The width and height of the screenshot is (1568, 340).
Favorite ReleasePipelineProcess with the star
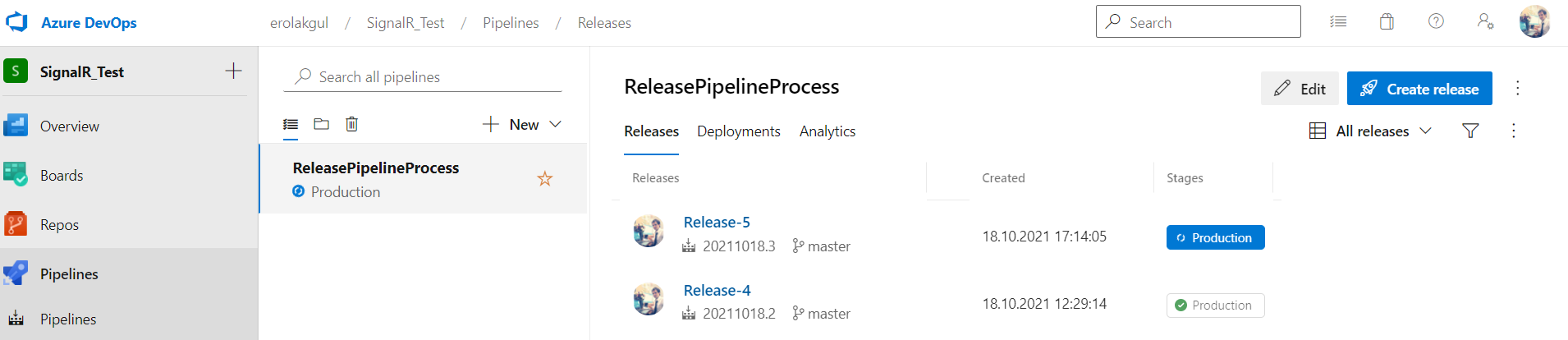[x=545, y=179]
